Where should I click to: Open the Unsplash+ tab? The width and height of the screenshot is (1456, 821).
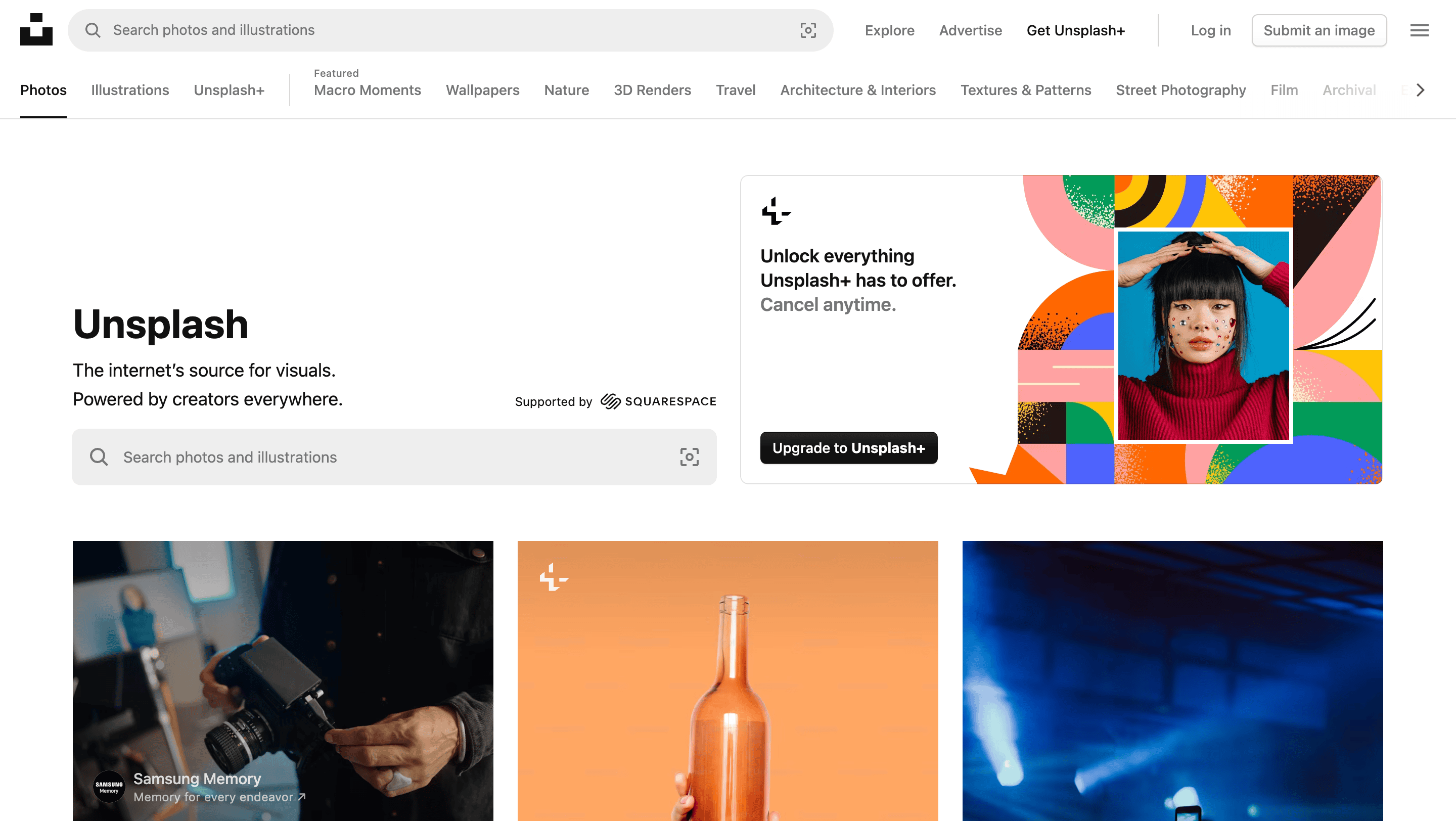point(229,90)
